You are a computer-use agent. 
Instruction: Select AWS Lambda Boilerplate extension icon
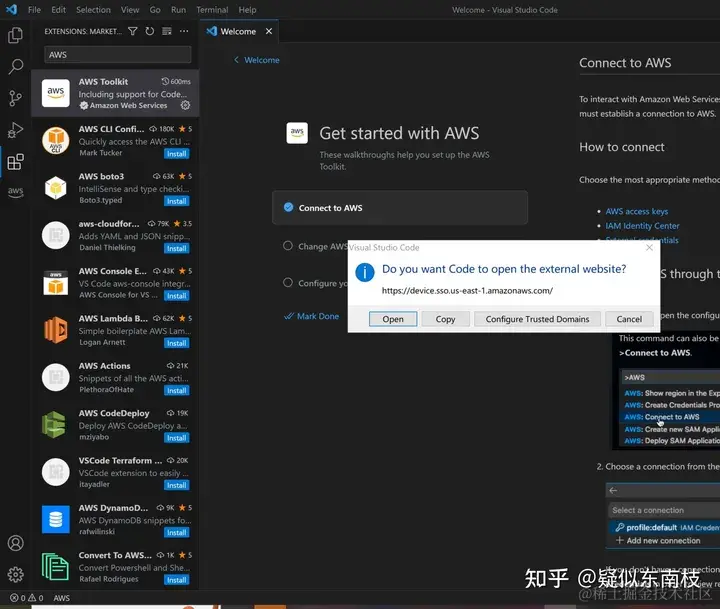(x=56, y=330)
